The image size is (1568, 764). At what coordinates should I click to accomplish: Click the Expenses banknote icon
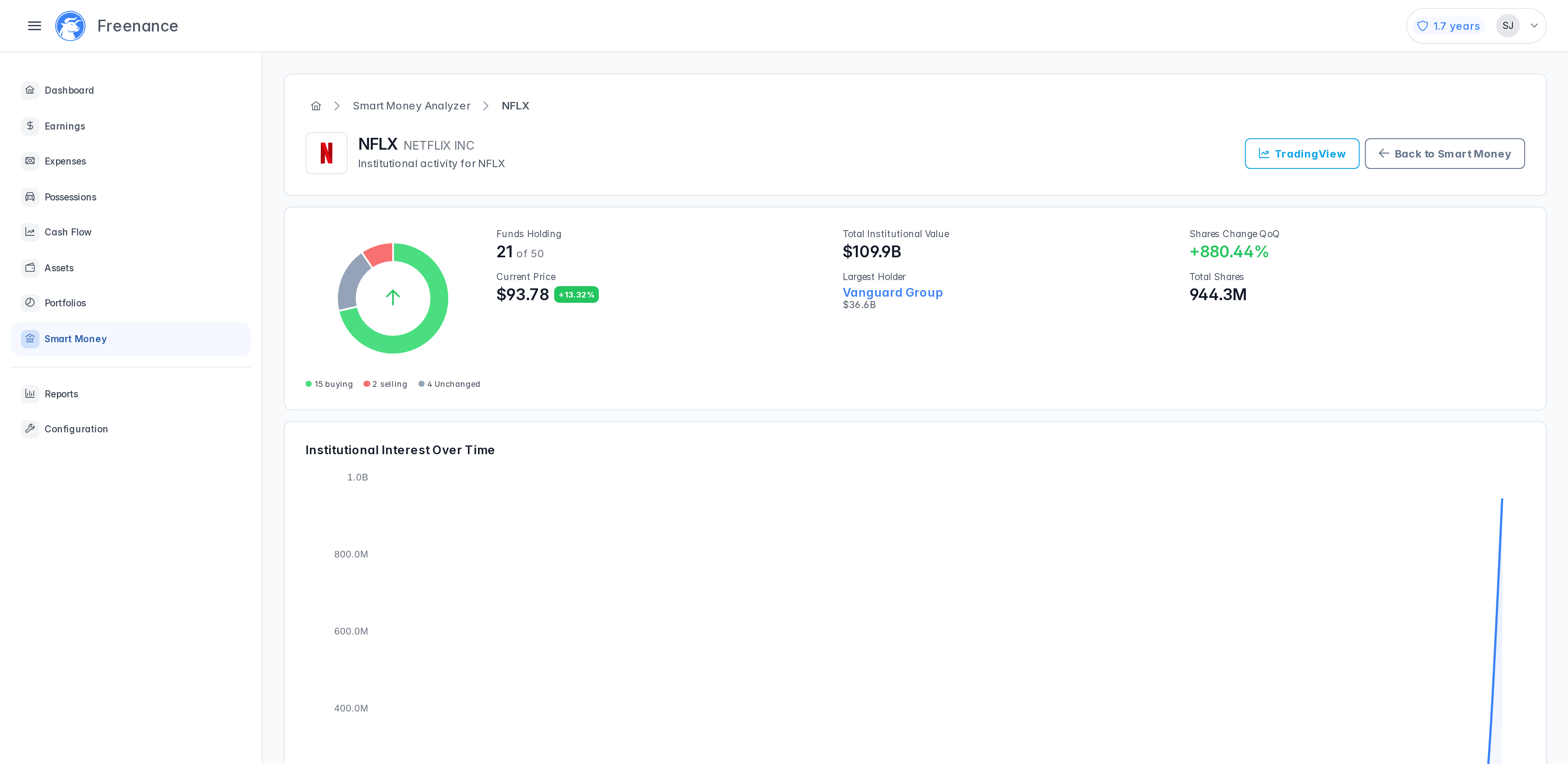(x=30, y=161)
